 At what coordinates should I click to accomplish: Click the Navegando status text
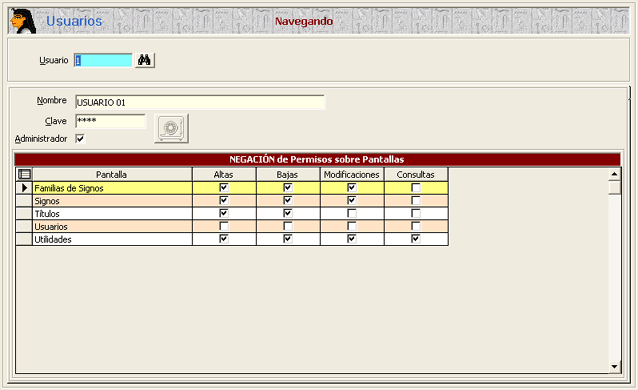pyautogui.click(x=304, y=21)
